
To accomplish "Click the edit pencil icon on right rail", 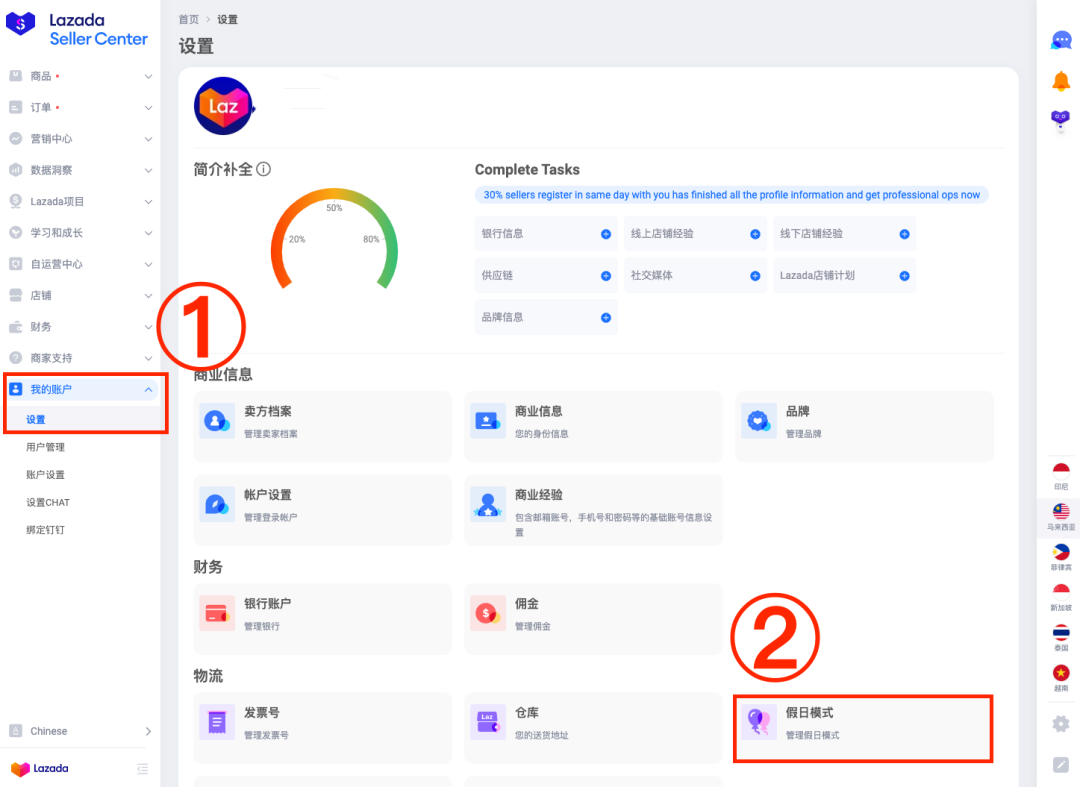I will click(1061, 764).
